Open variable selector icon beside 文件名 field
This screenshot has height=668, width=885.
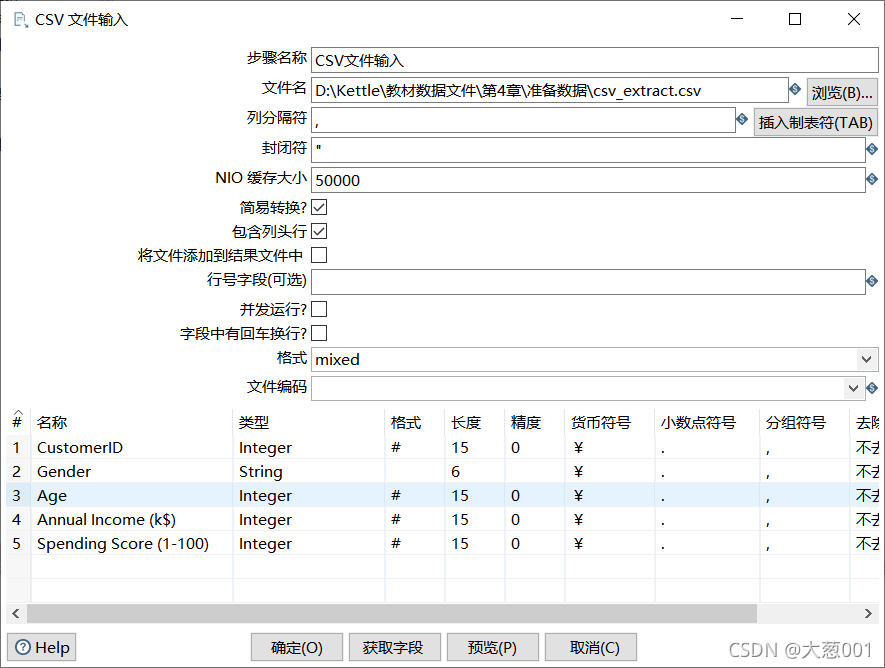click(796, 90)
